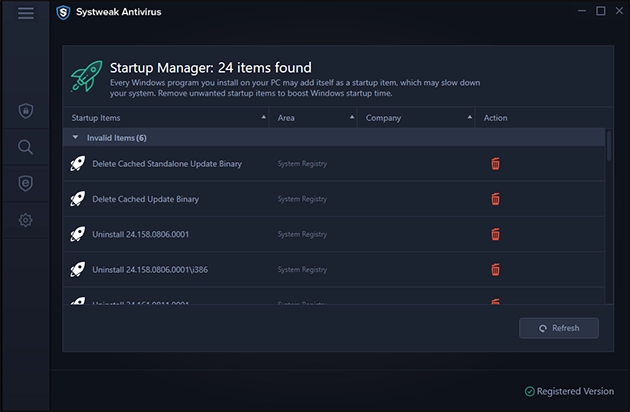This screenshot has height=412, width=630.
Task: Delete the Cached Standalone Update Binary item
Action: 495,163
